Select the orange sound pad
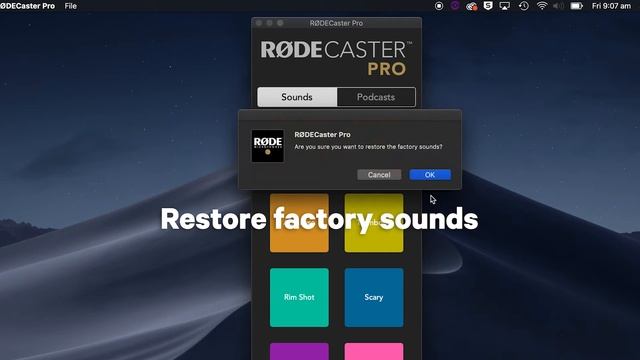Screen dimensions: 640x360 (299, 223)
